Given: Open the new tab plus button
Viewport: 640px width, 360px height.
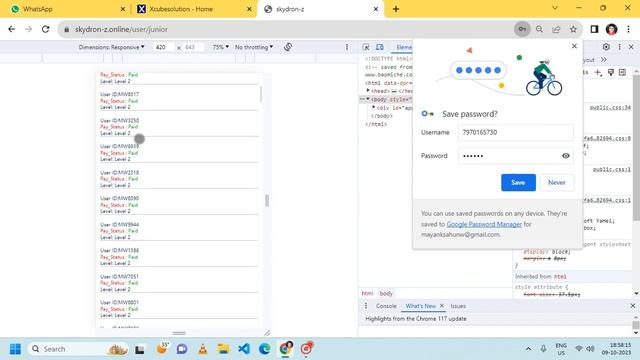Looking at the screenshot, I should click(396, 9).
